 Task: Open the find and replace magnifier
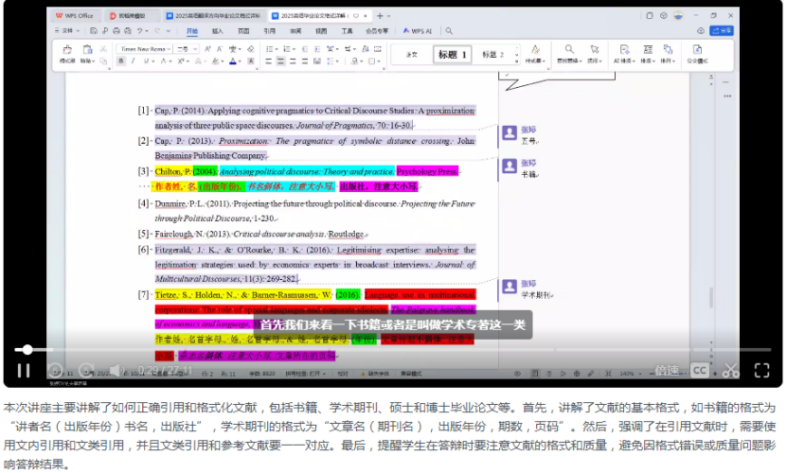tap(568, 50)
